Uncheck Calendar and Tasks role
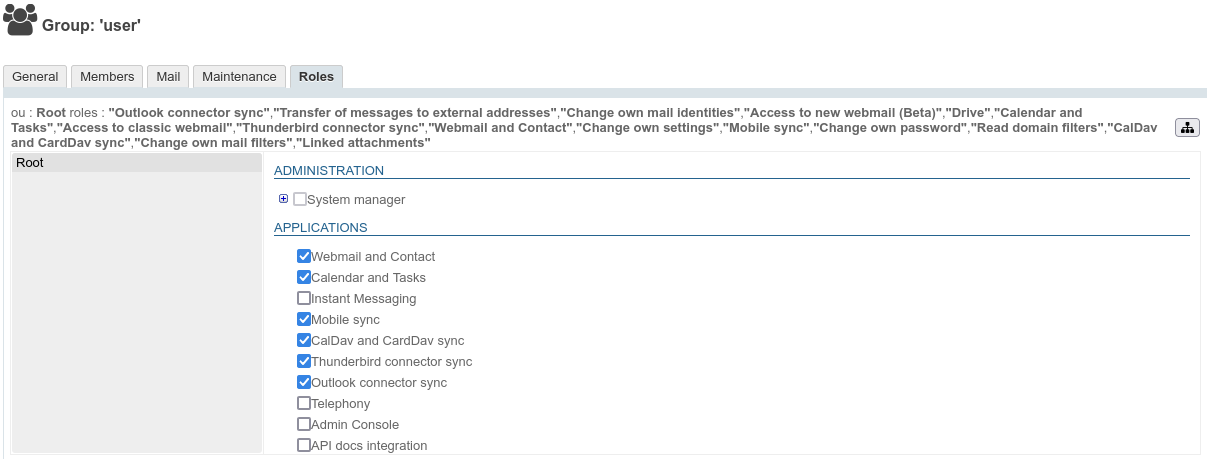 pyautogui.click(x=304, y=277)
